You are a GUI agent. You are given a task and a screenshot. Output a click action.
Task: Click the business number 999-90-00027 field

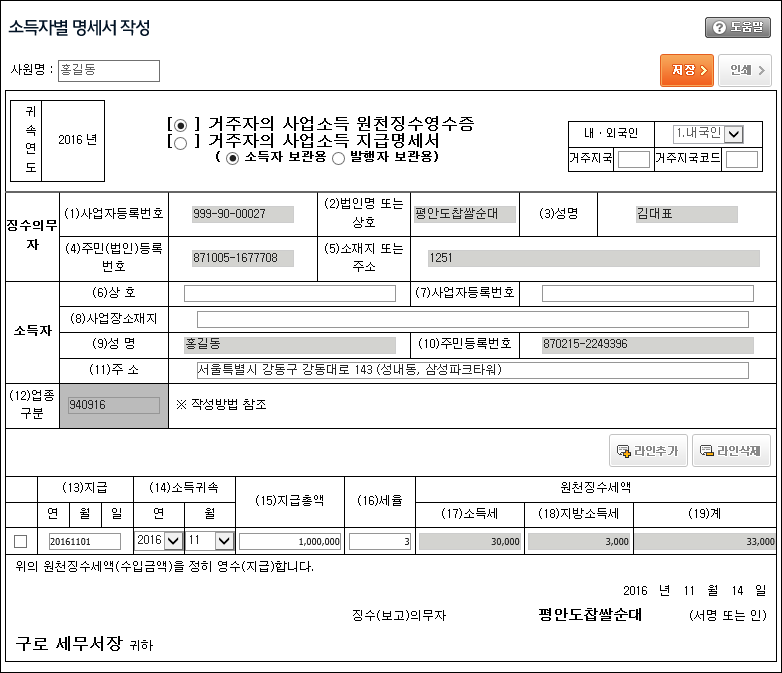click(243, 215)
